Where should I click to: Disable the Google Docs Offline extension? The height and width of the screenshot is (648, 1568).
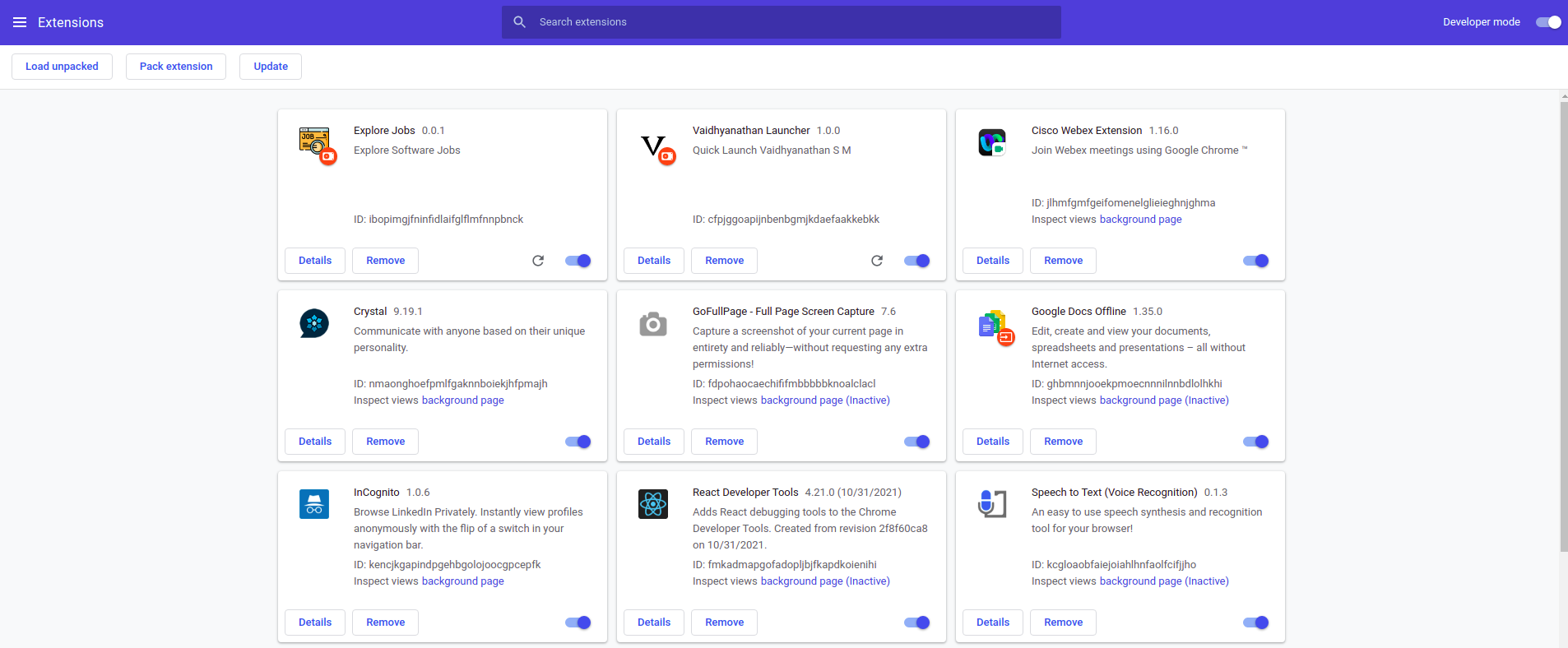(x=1256, y=442)
